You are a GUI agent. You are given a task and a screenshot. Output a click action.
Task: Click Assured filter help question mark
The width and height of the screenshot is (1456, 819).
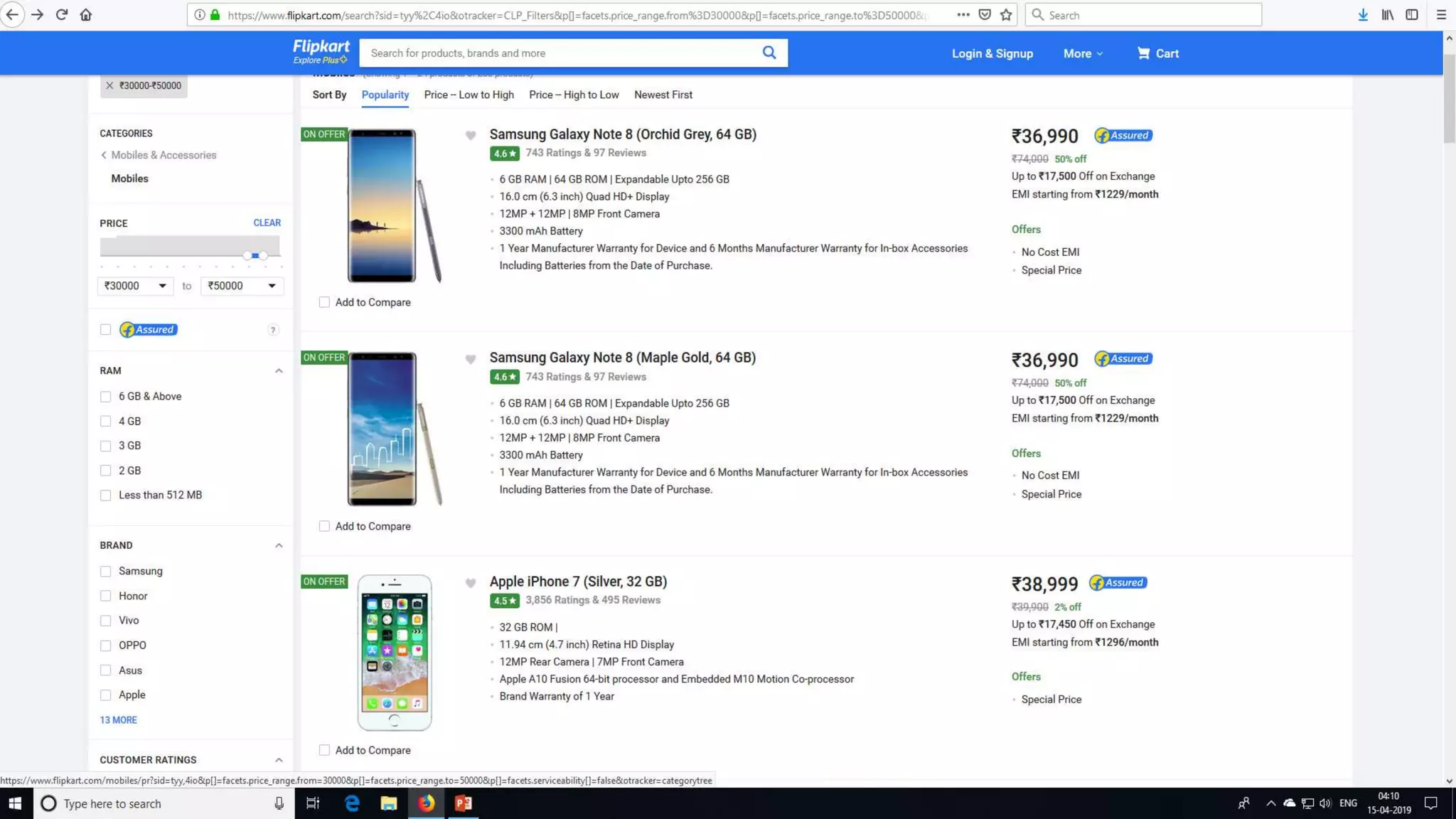point(272,330)
